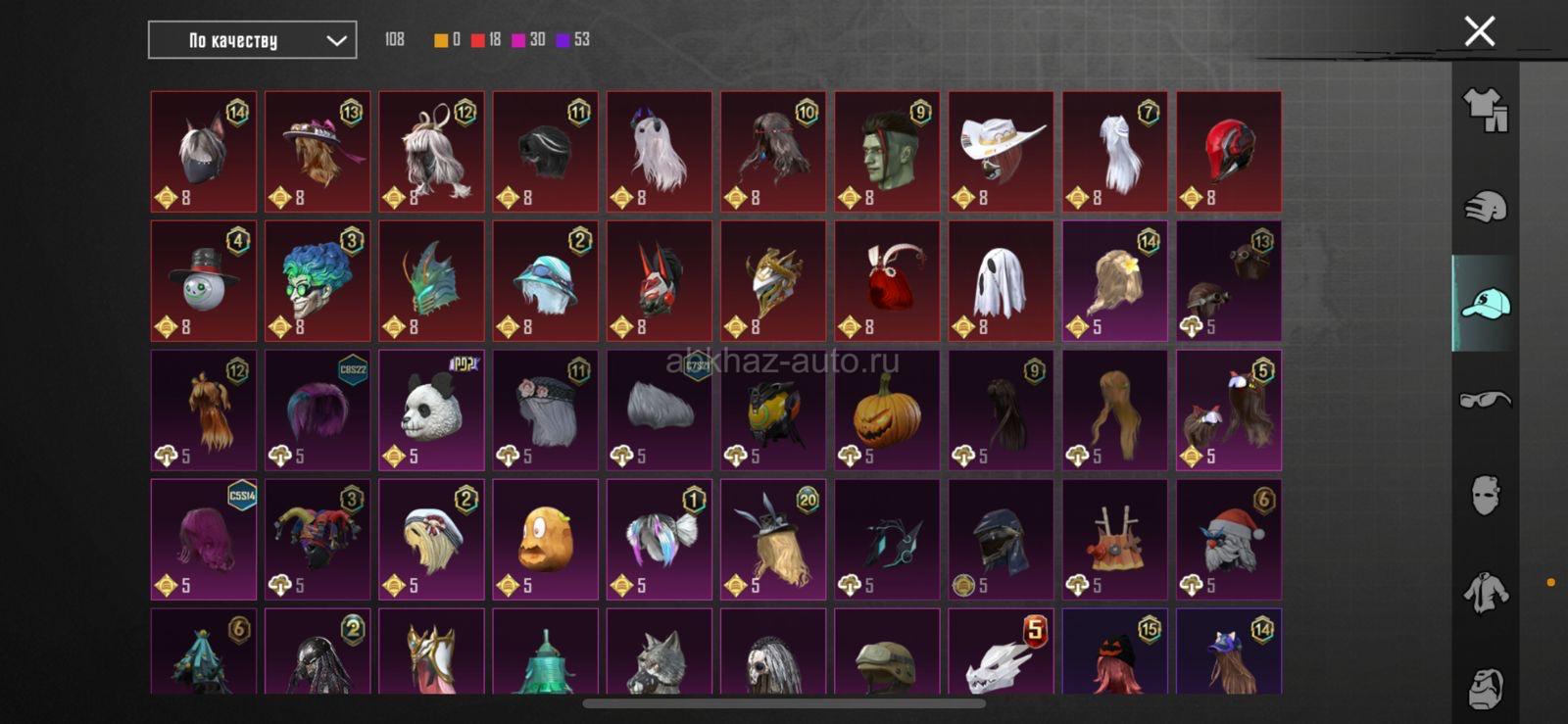Filter by the pink rarity count 30
Image resolution: width=1568 pixels, height=724 pixels.
(528, 40)
